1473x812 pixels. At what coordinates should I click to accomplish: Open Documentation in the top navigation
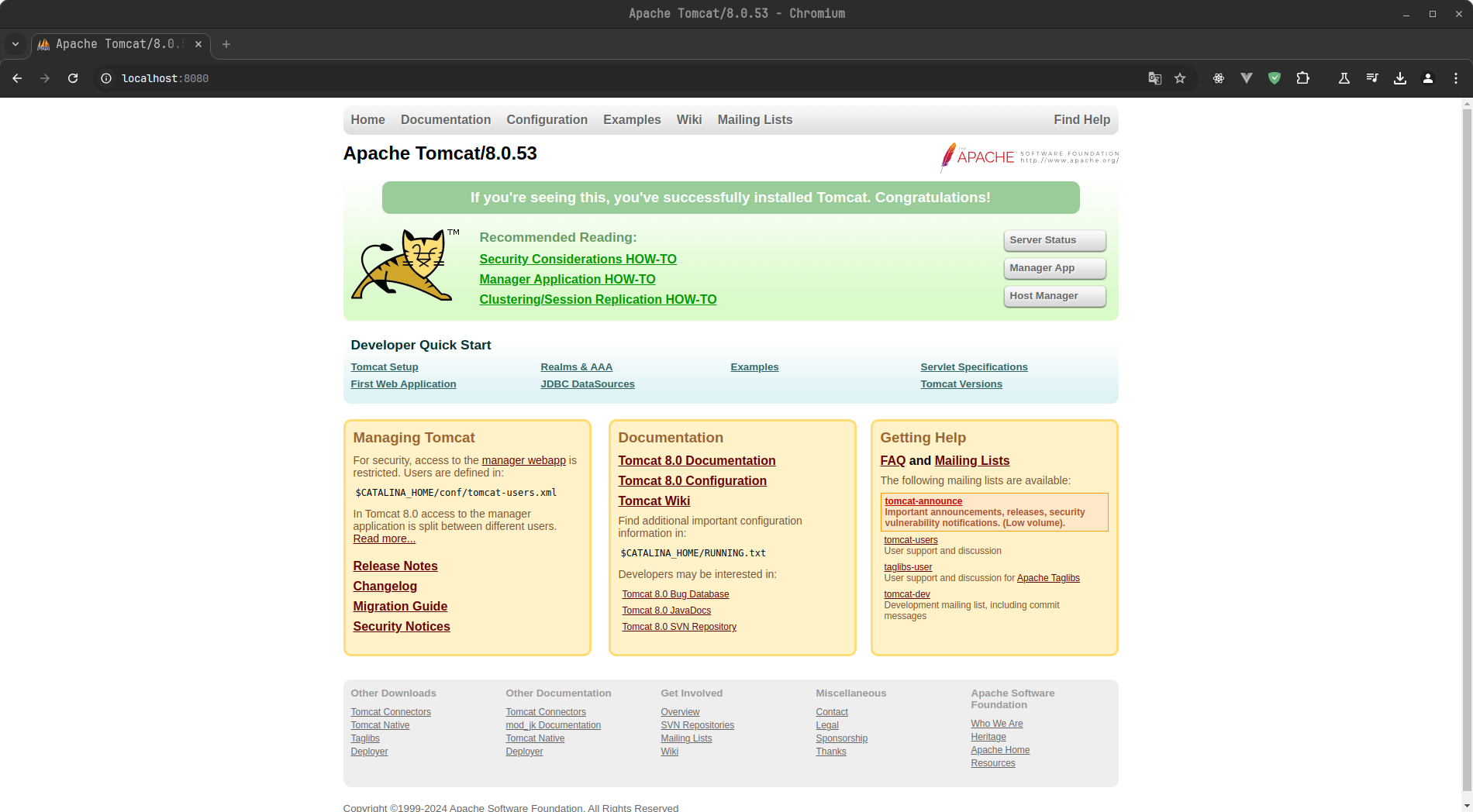point(446,120)
